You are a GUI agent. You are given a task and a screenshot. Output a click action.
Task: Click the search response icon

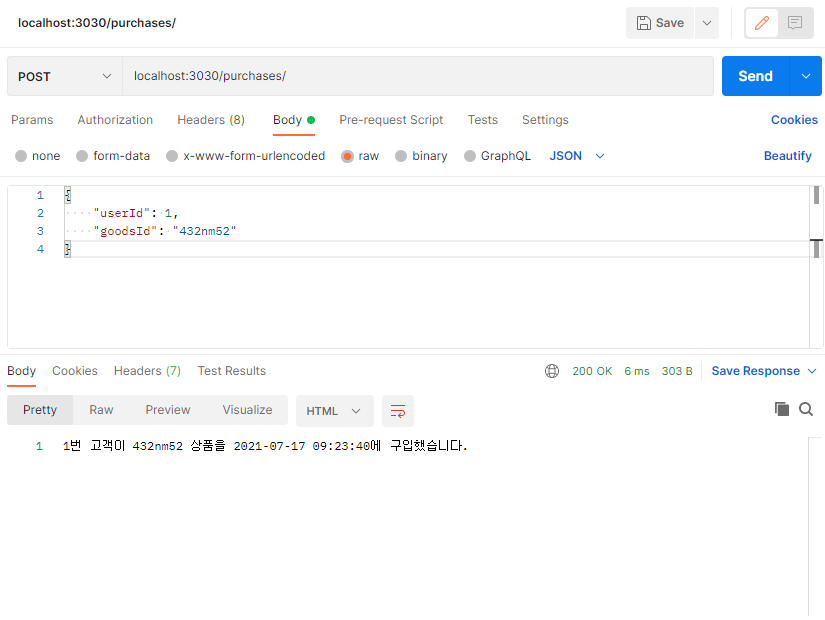pyautogui.click(x=806, y=409)
